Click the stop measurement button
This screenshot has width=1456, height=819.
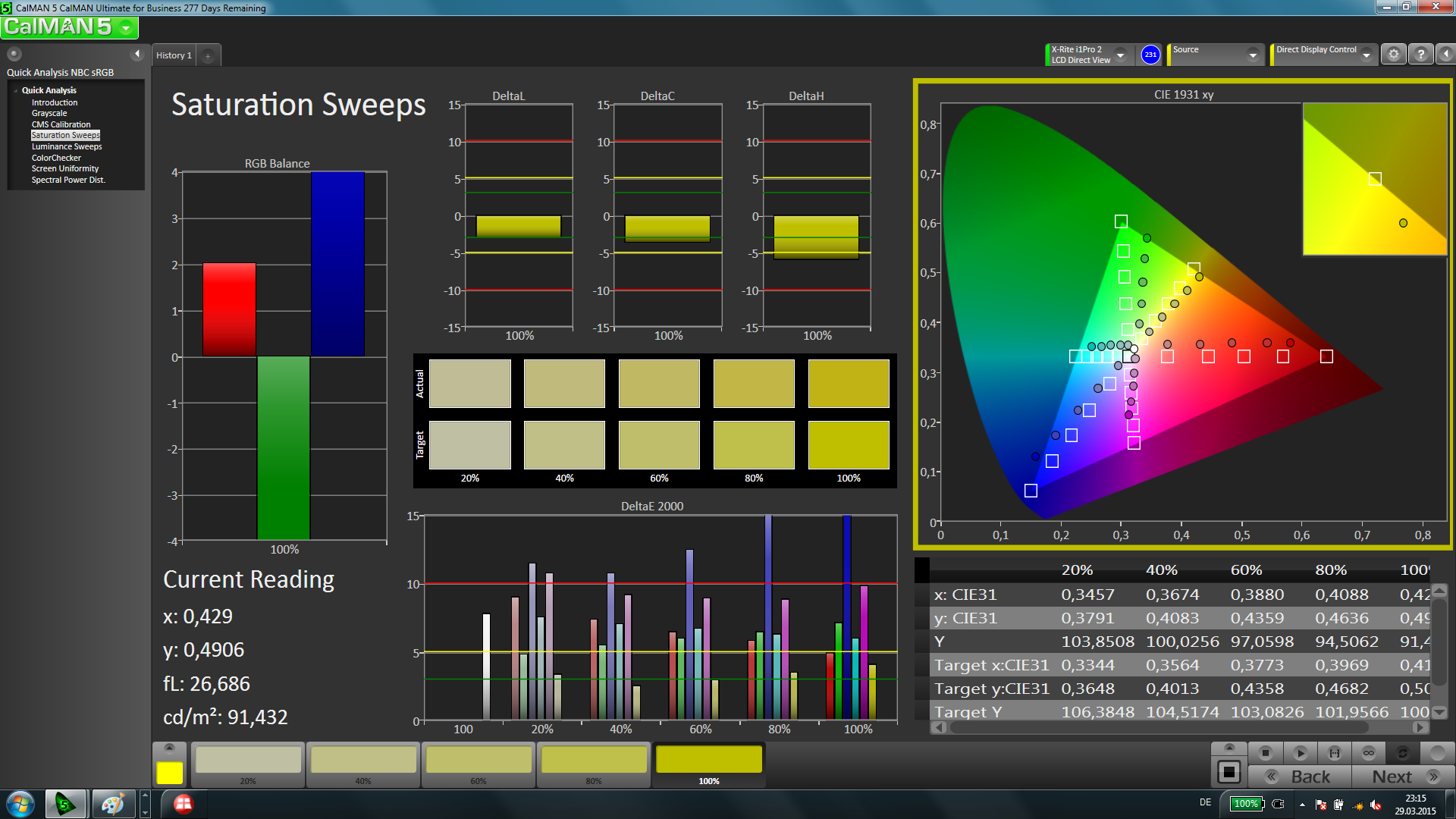click(x=1265, y=753)
